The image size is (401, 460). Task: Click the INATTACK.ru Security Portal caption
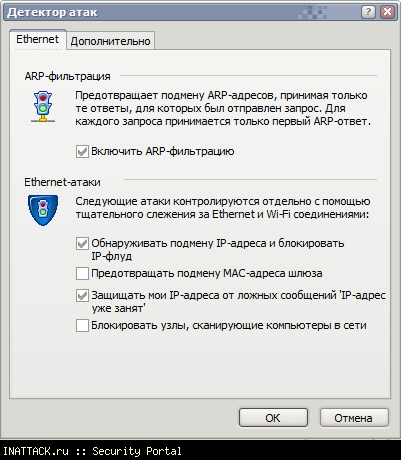point(92,451)
